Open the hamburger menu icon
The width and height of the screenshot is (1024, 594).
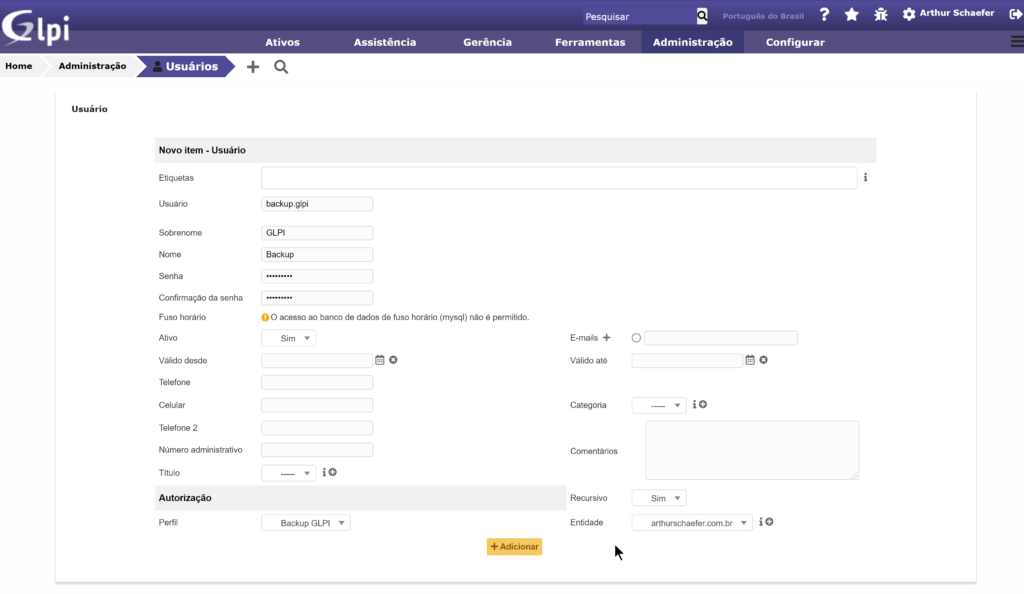[x=1017, y=42]
